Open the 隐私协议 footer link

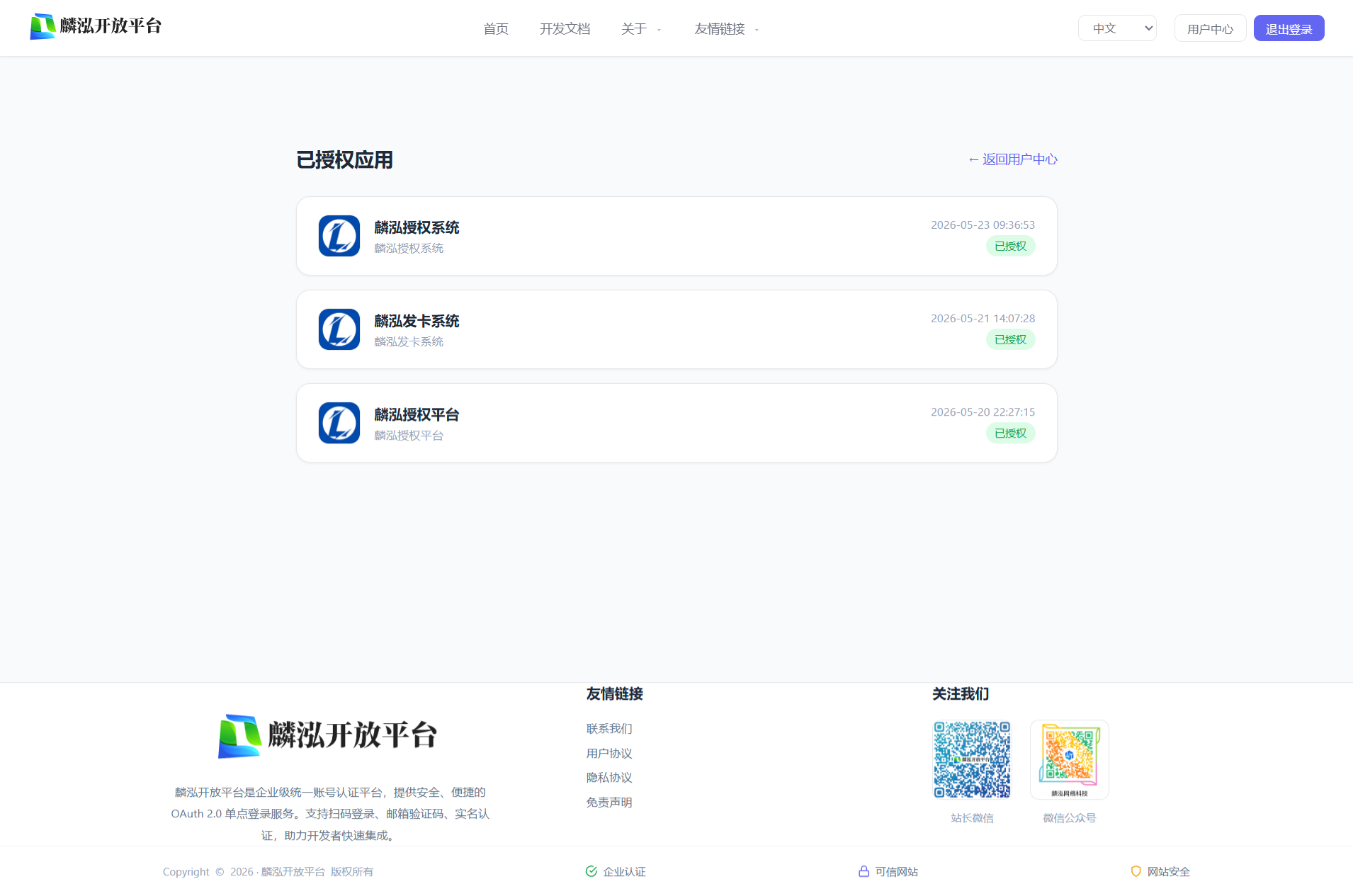pyautogui.click(x=609, y=778)
